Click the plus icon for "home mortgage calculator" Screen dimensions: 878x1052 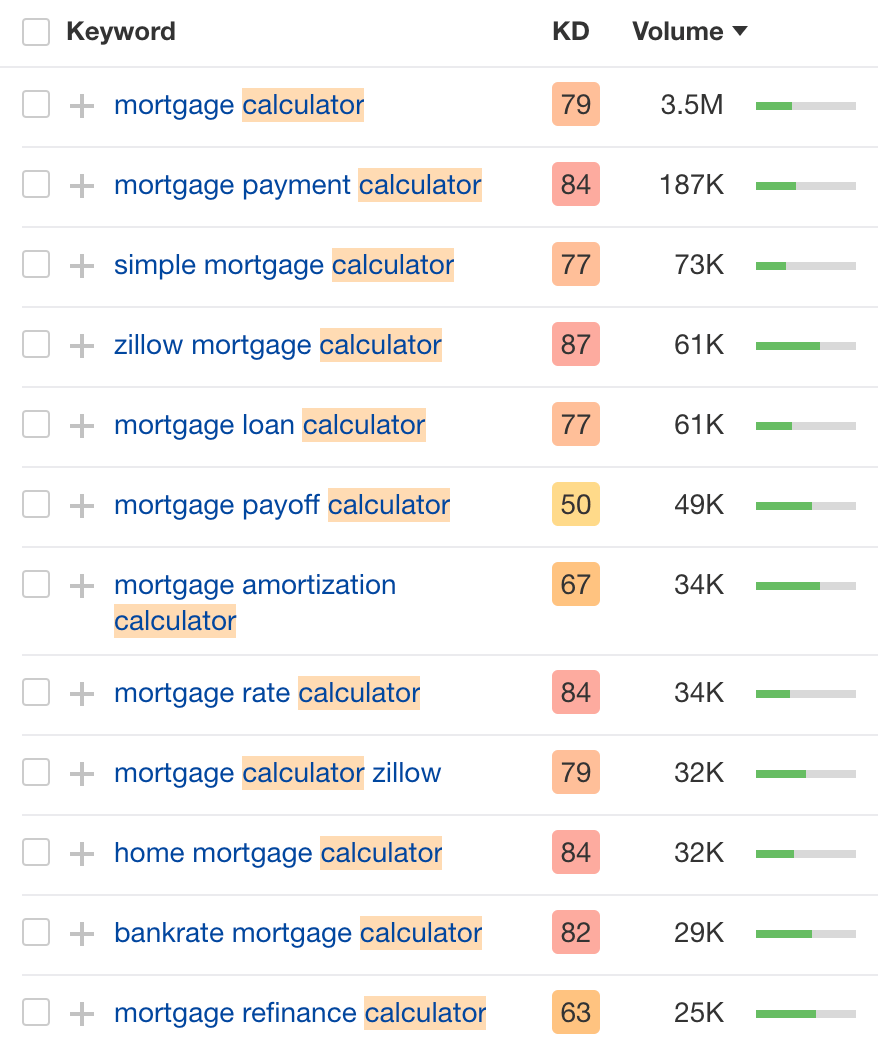pyautogui.click(x=81, y=852)
